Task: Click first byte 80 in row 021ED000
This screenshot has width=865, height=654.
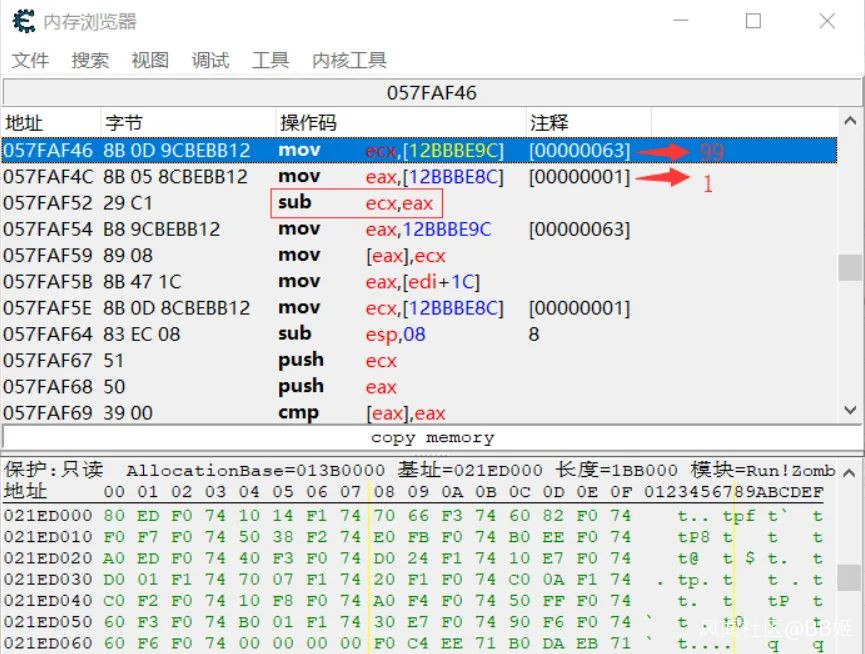Action: [x=114, y=516]
